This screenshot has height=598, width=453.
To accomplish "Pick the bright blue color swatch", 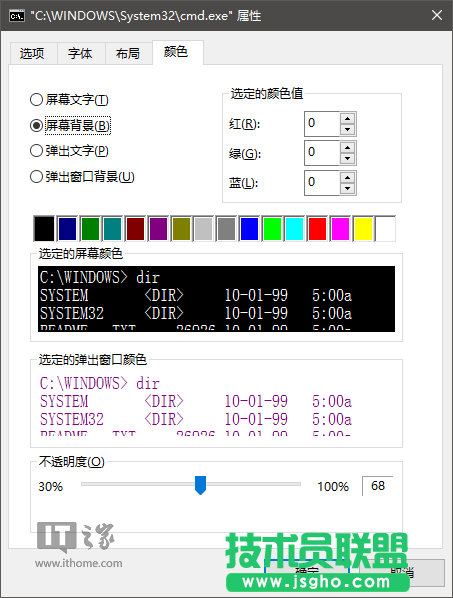I will (x=249, y=228).
